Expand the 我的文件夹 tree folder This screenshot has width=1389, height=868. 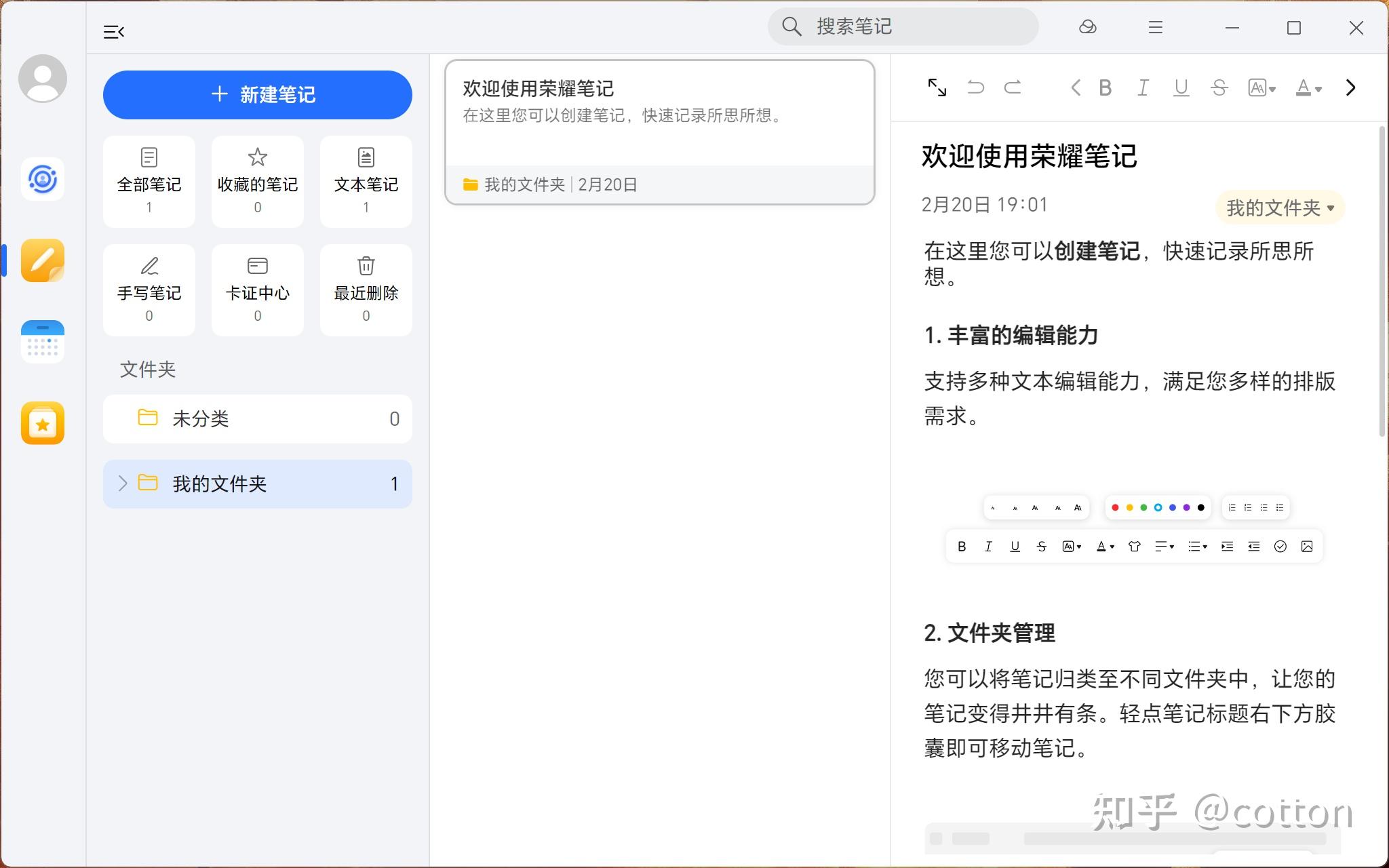coord(123,484)
